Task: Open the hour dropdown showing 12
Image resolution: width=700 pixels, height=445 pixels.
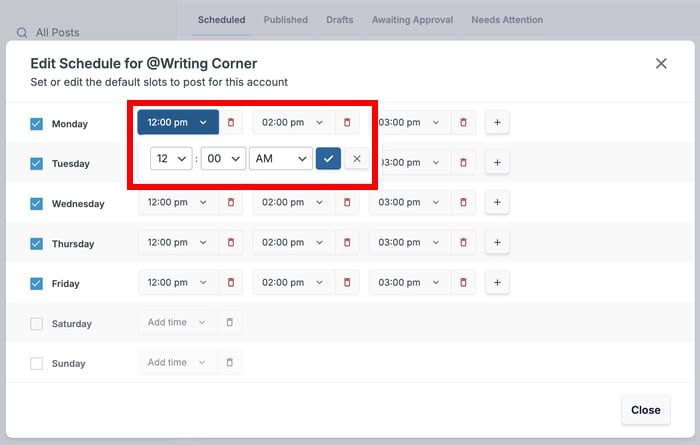Action: (x=170, y=158)
